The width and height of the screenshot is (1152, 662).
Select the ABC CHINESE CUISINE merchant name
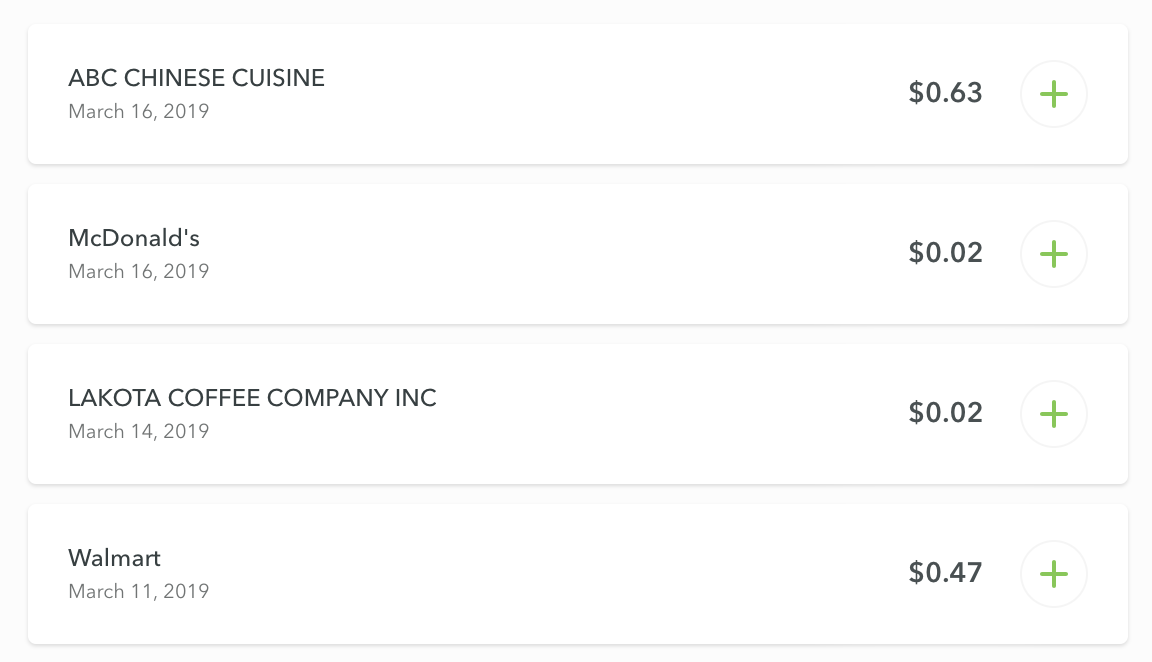196,78
